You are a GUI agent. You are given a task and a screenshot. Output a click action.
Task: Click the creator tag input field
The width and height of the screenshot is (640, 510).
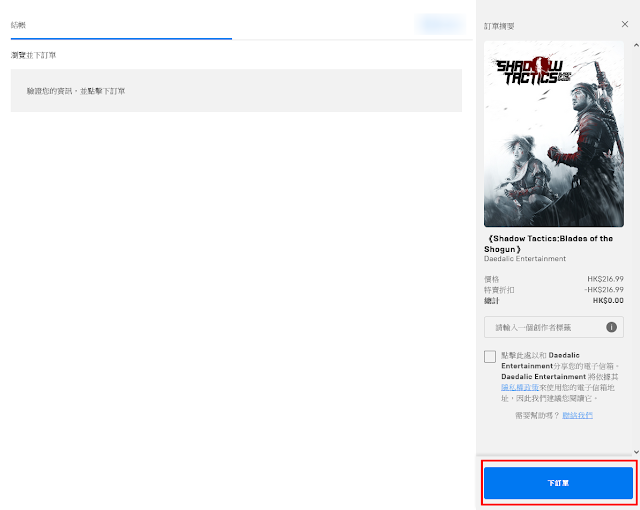553,327
